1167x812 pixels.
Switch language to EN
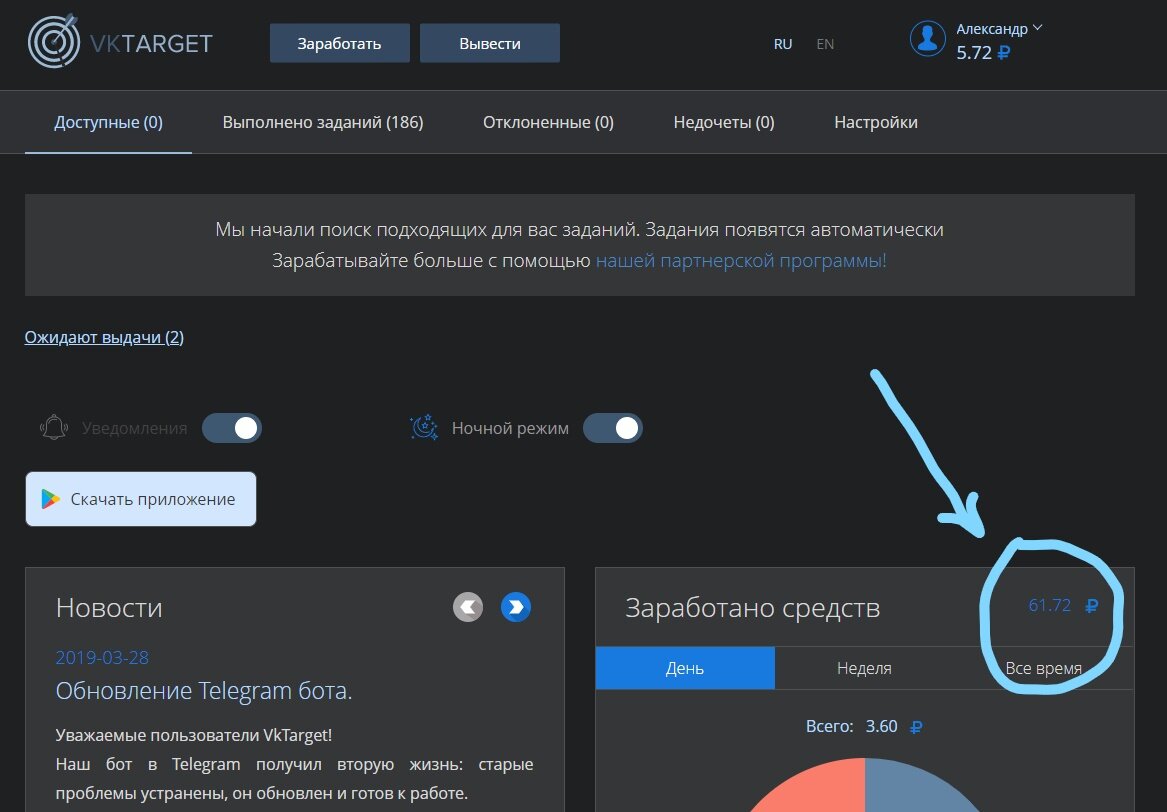coord(825,44)
